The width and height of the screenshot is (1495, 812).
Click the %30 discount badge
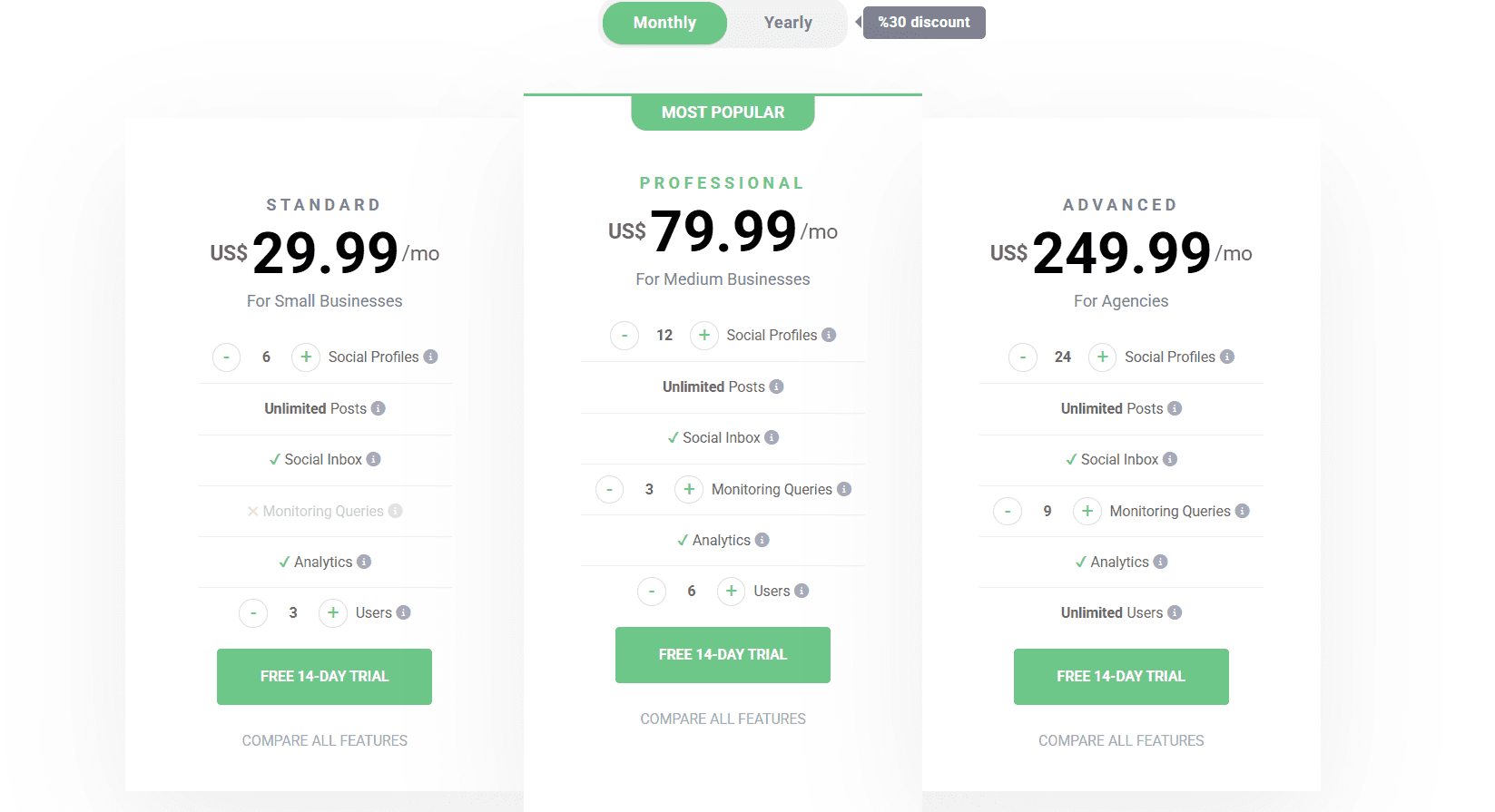click(x=923, y=23)
